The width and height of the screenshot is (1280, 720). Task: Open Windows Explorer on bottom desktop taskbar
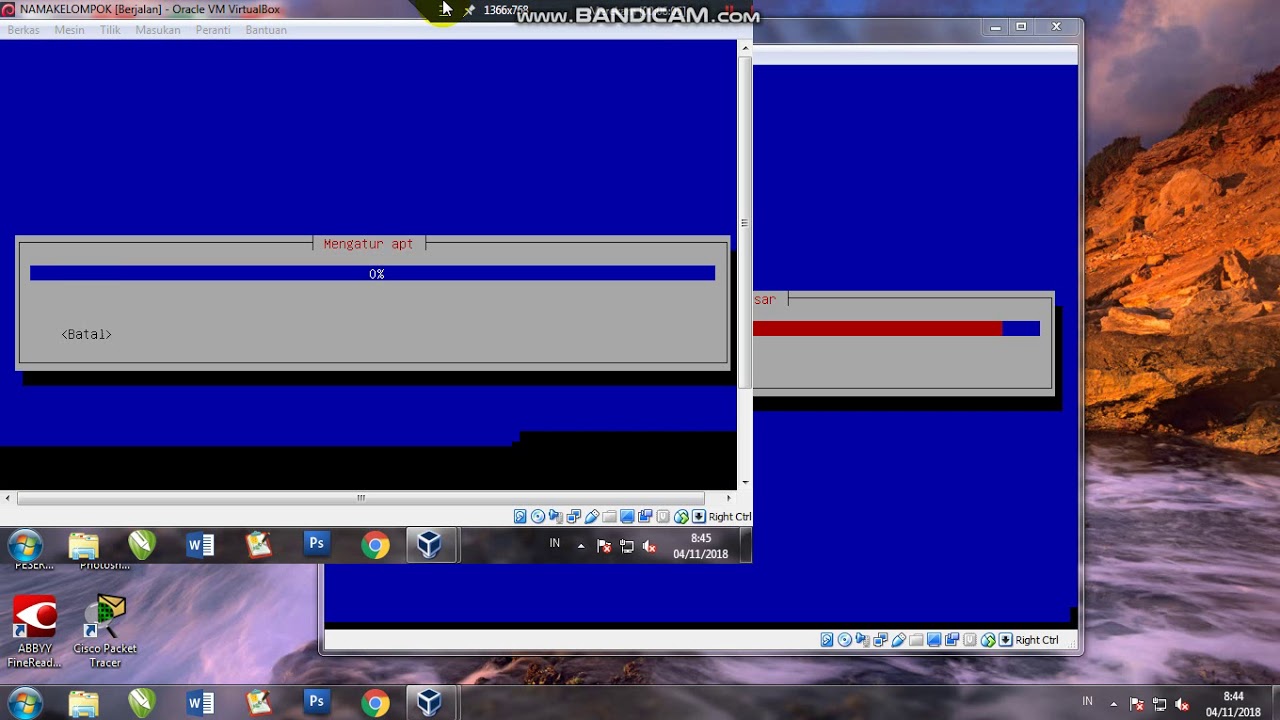(84, 703)
